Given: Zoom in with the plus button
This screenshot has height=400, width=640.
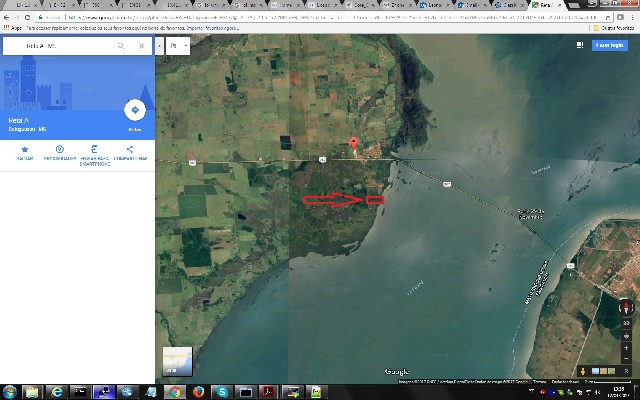Looking at the screenshot, I should (627, 348).
